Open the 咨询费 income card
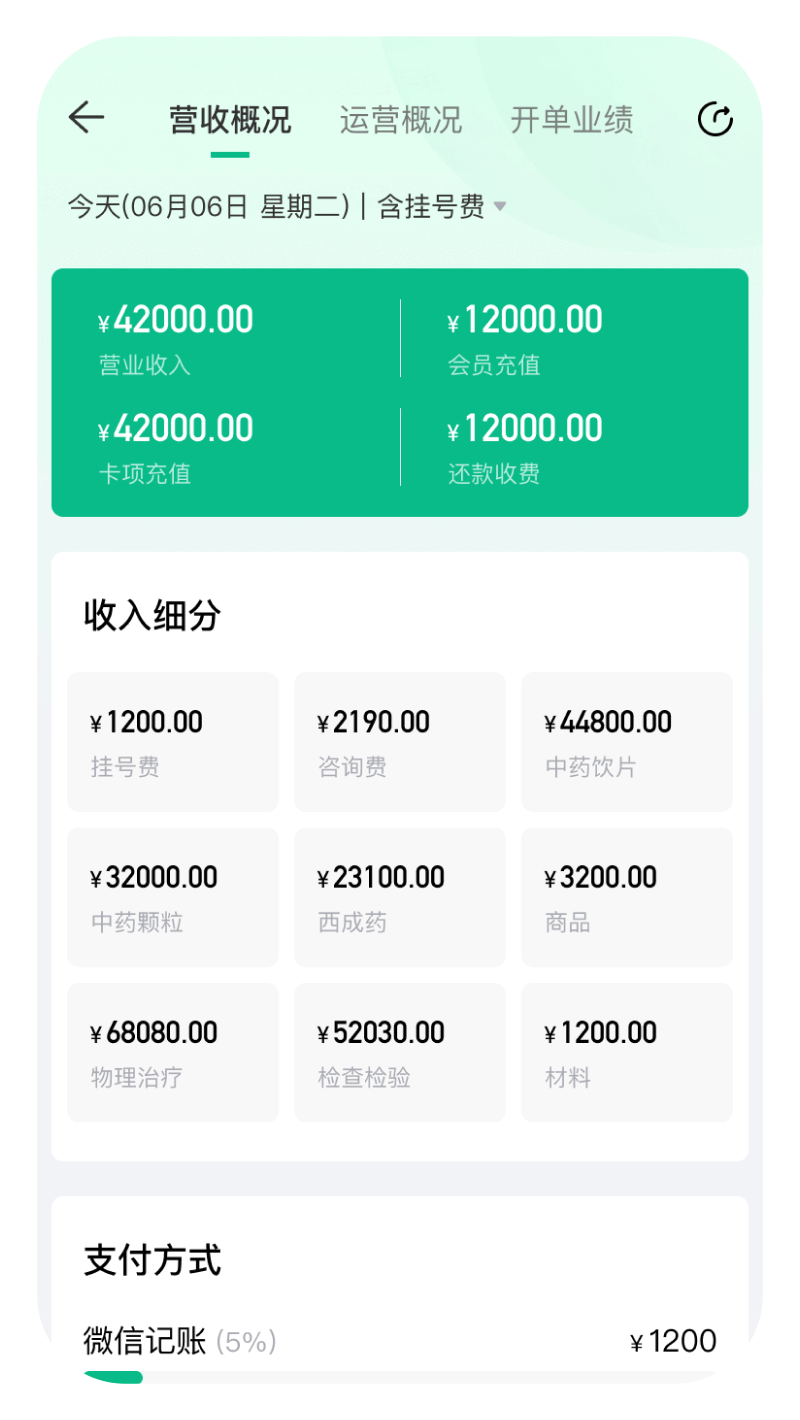The width and height of the screenshot is (800, 1420). click(399, 741)
